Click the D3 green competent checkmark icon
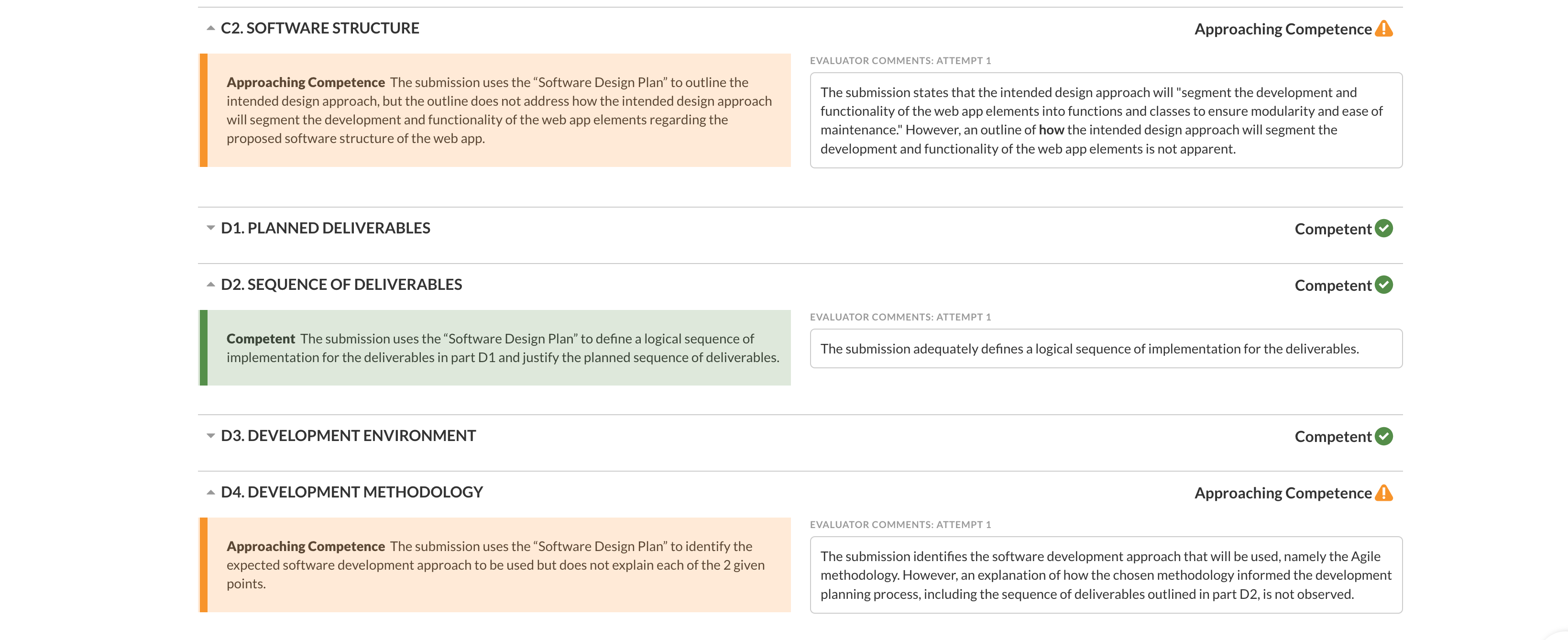1568x640 pixels. click(x=1383, y=436)
